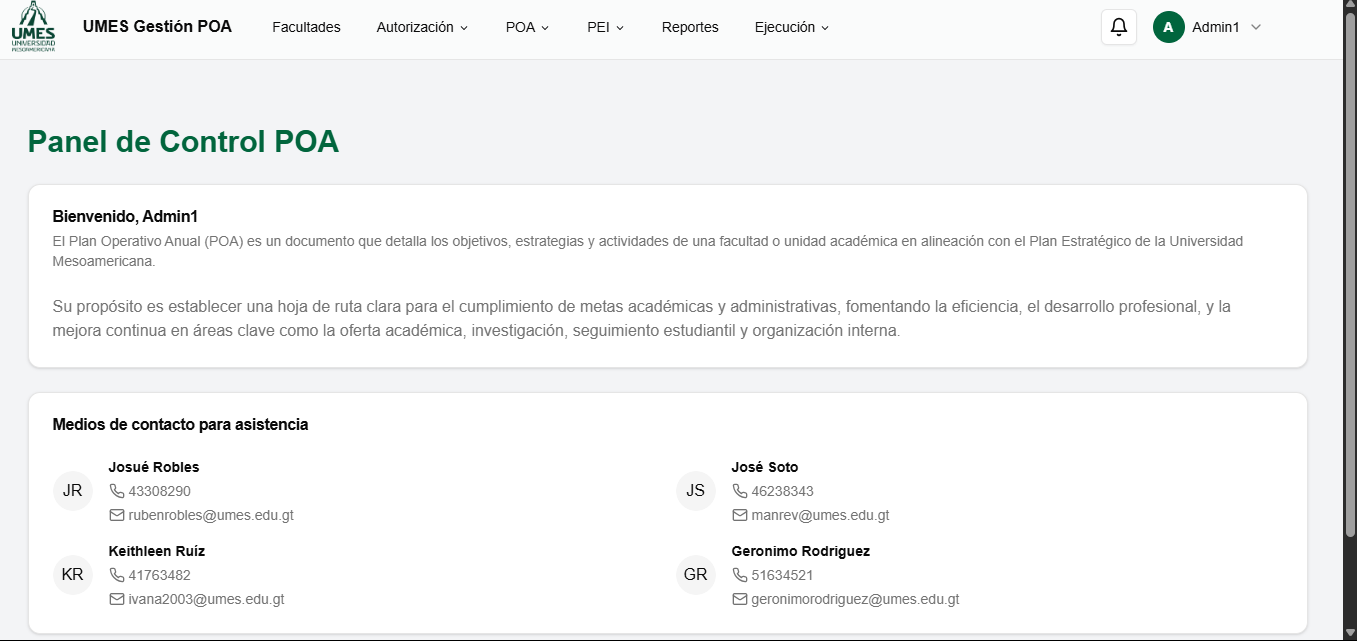Image resolution: width=1357 pixels, height=641 pixels.
Task: Click the phone number 41763482
Action: point(159,575)
